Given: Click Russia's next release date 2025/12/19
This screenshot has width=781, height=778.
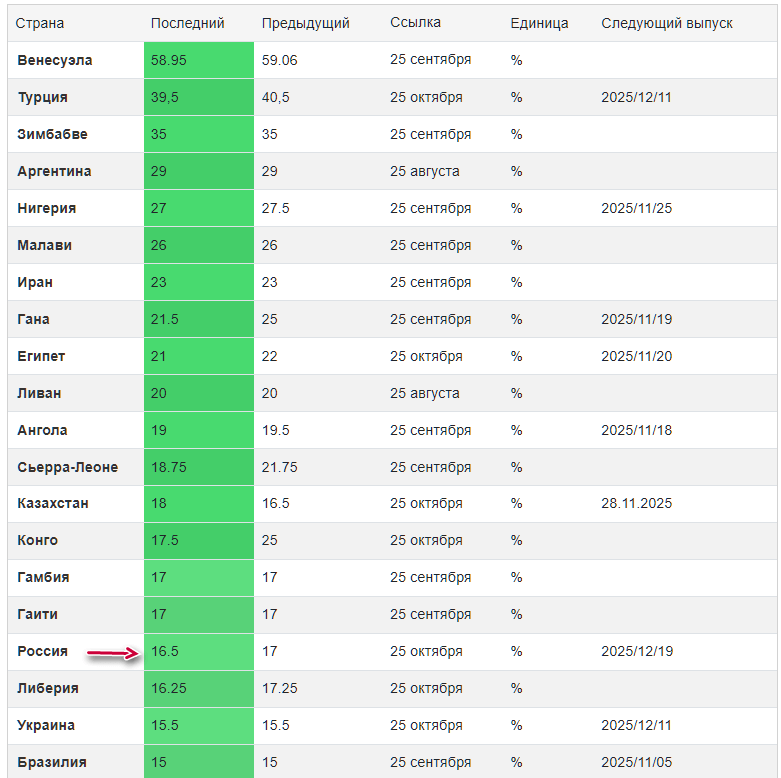Looking at the screenshot, I should point(637,651).
